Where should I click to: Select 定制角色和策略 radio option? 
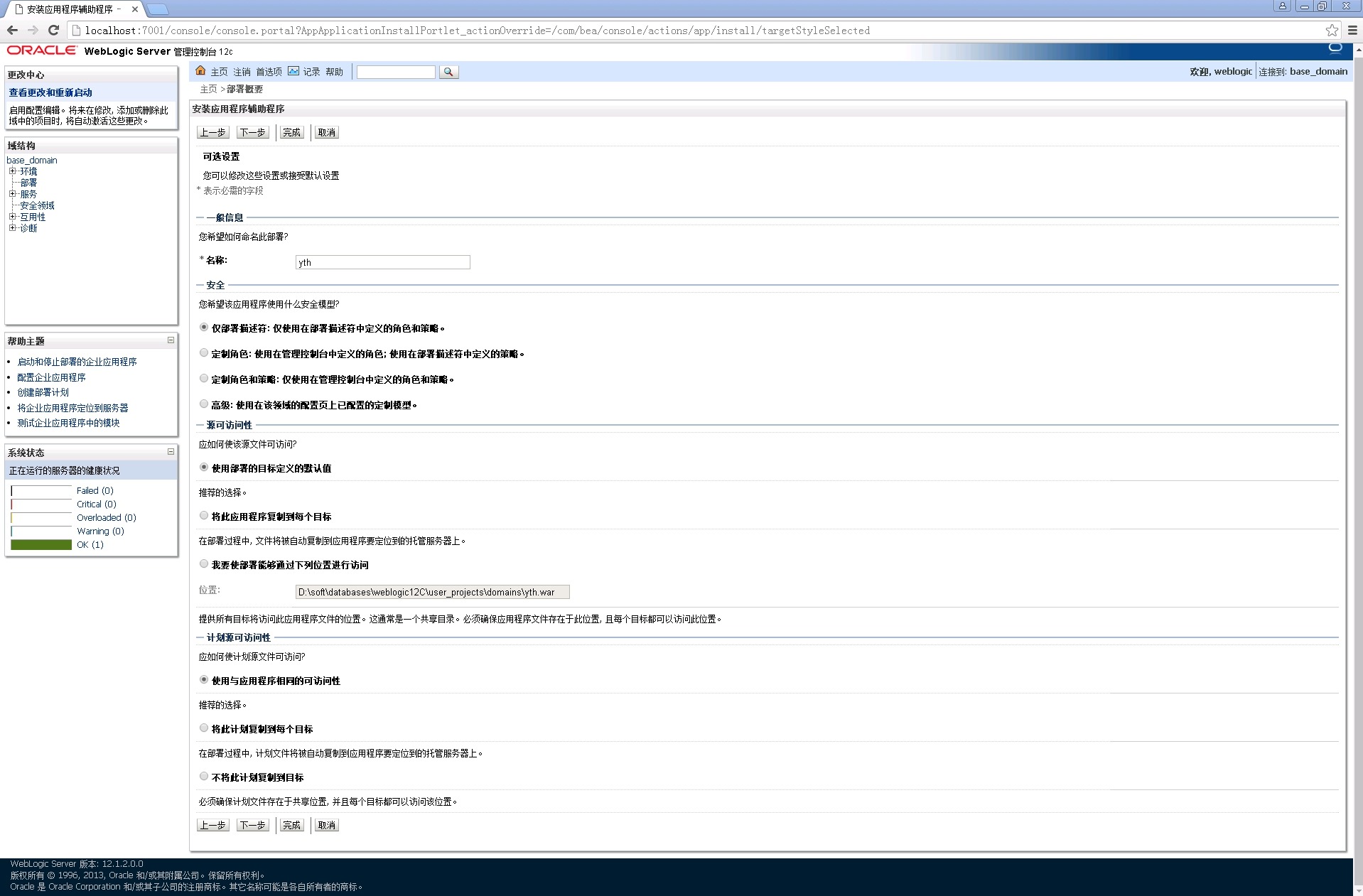tap(204, 379)
